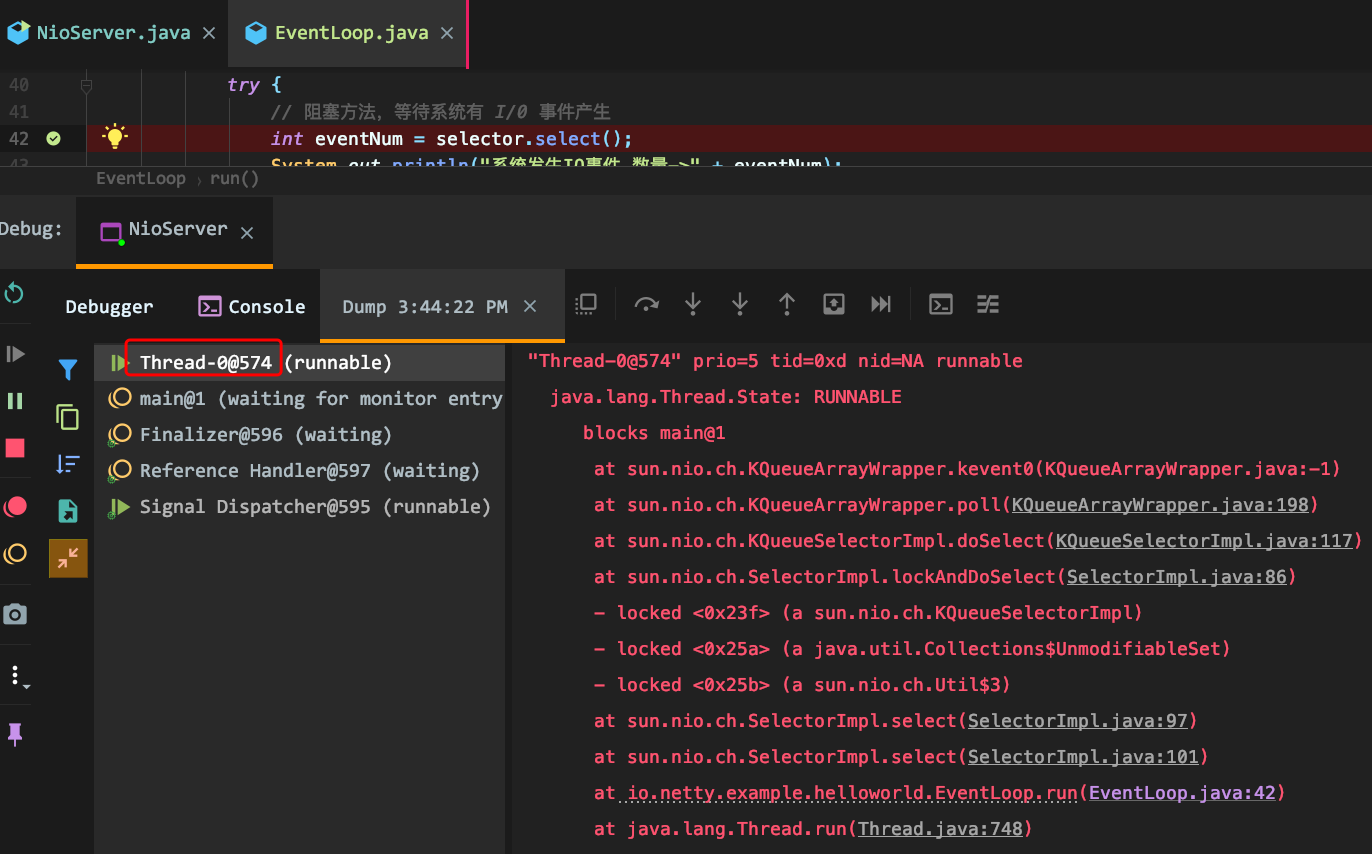Click the Drop Frame icon
Viewport: 1372px width, 854px height.
834,304
